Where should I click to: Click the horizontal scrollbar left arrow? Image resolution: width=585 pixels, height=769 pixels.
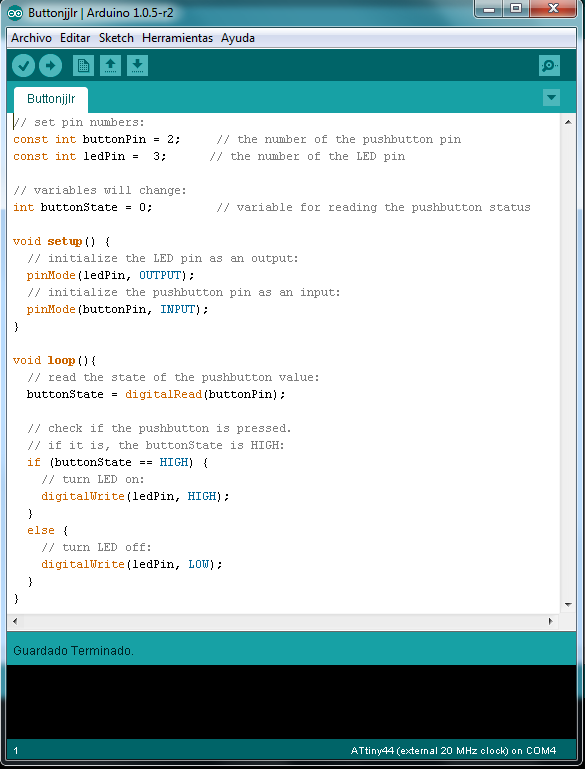(x=15, y=621)
